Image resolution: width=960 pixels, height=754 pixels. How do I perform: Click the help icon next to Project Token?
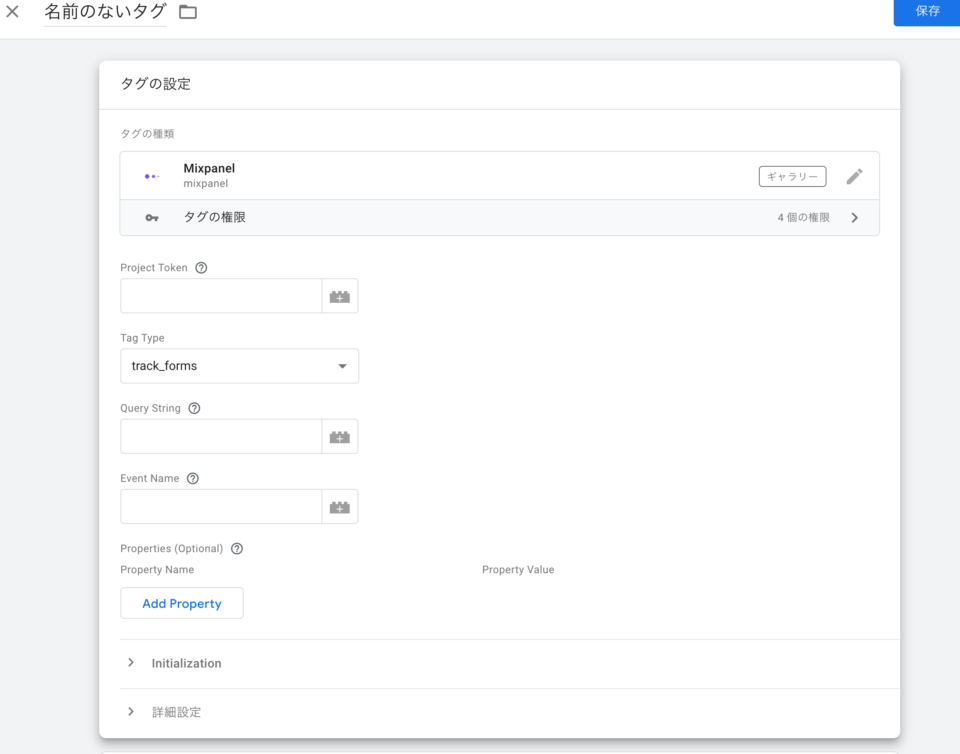pyautogui.click(x=200, y=267)
